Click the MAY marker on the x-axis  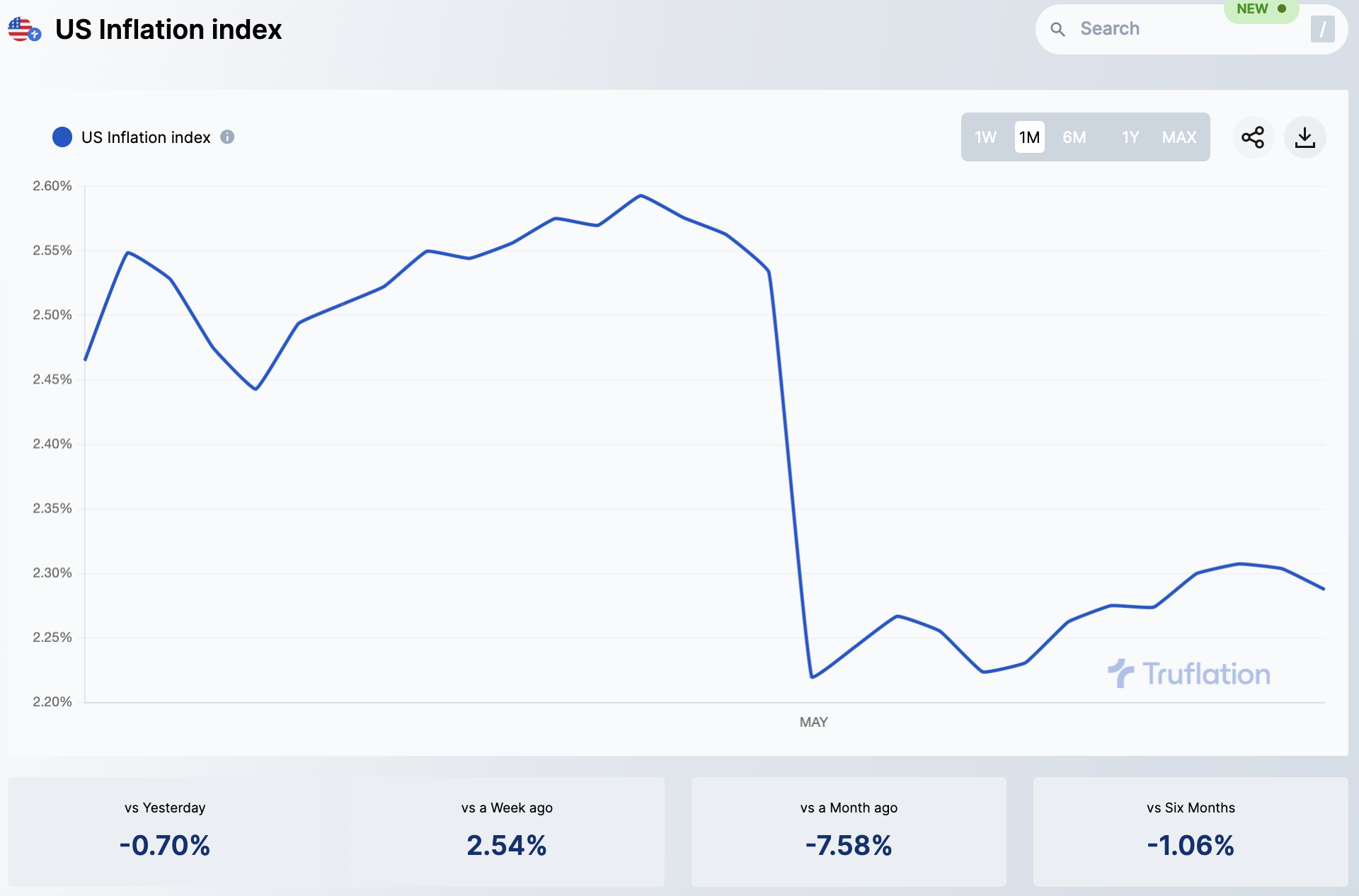[x=813, y=722]
